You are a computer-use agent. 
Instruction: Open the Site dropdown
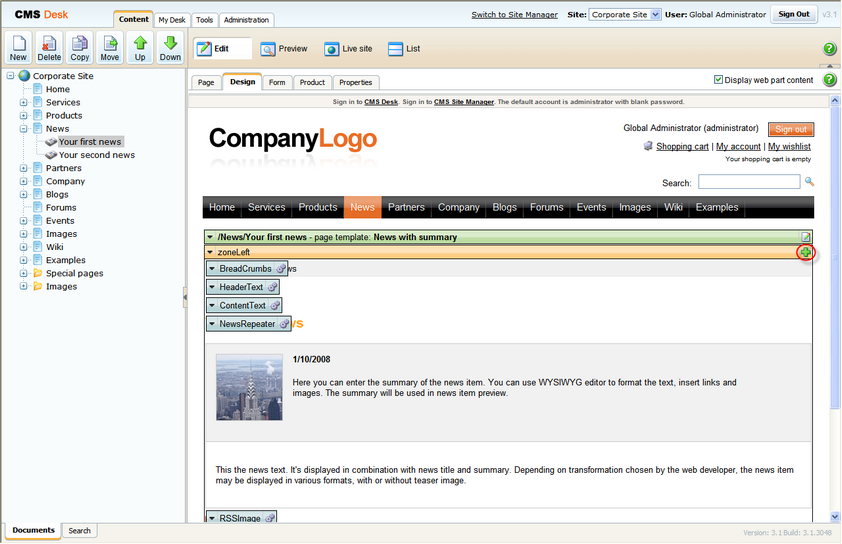[x=625, y=14]
